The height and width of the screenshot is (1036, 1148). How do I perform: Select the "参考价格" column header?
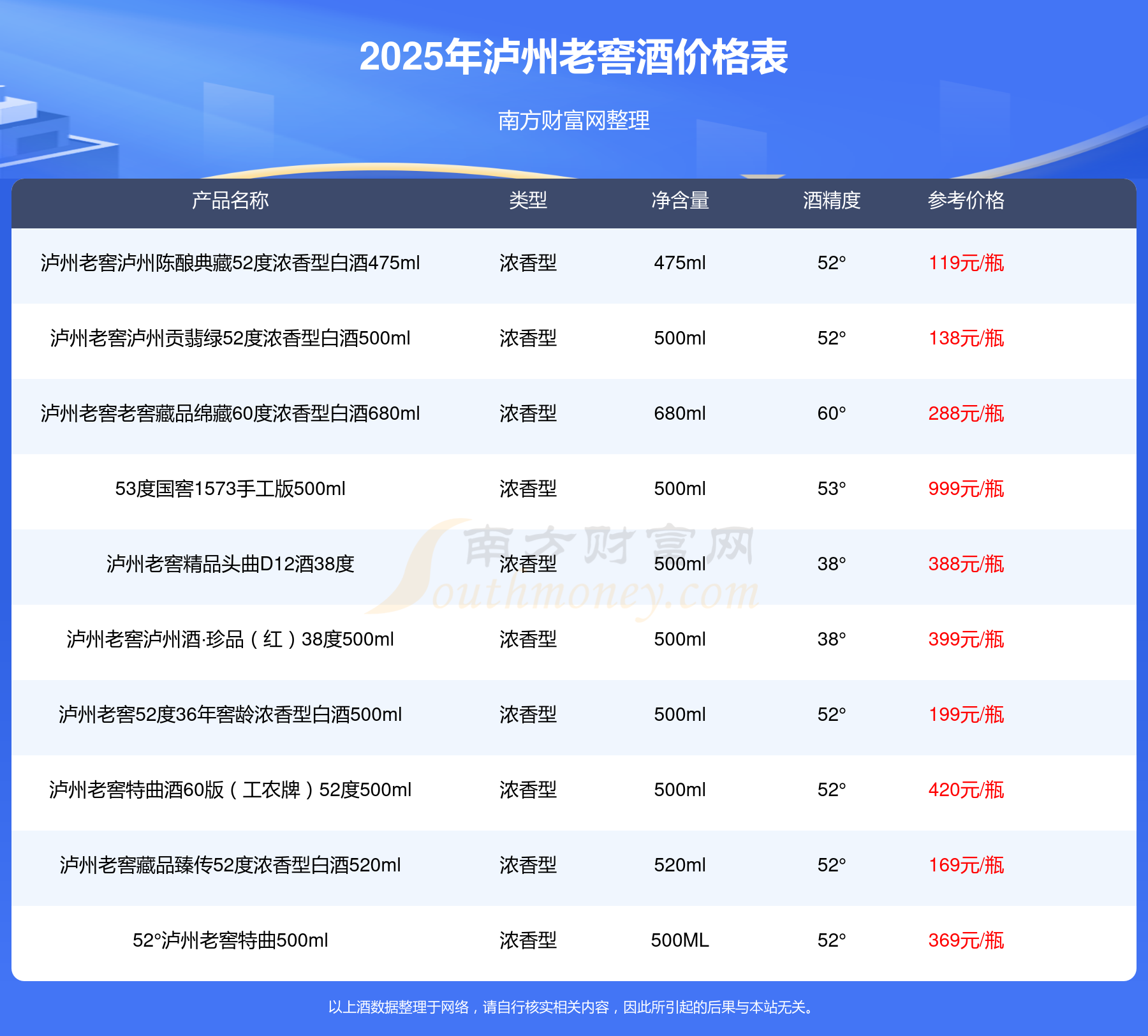point(966,200)
